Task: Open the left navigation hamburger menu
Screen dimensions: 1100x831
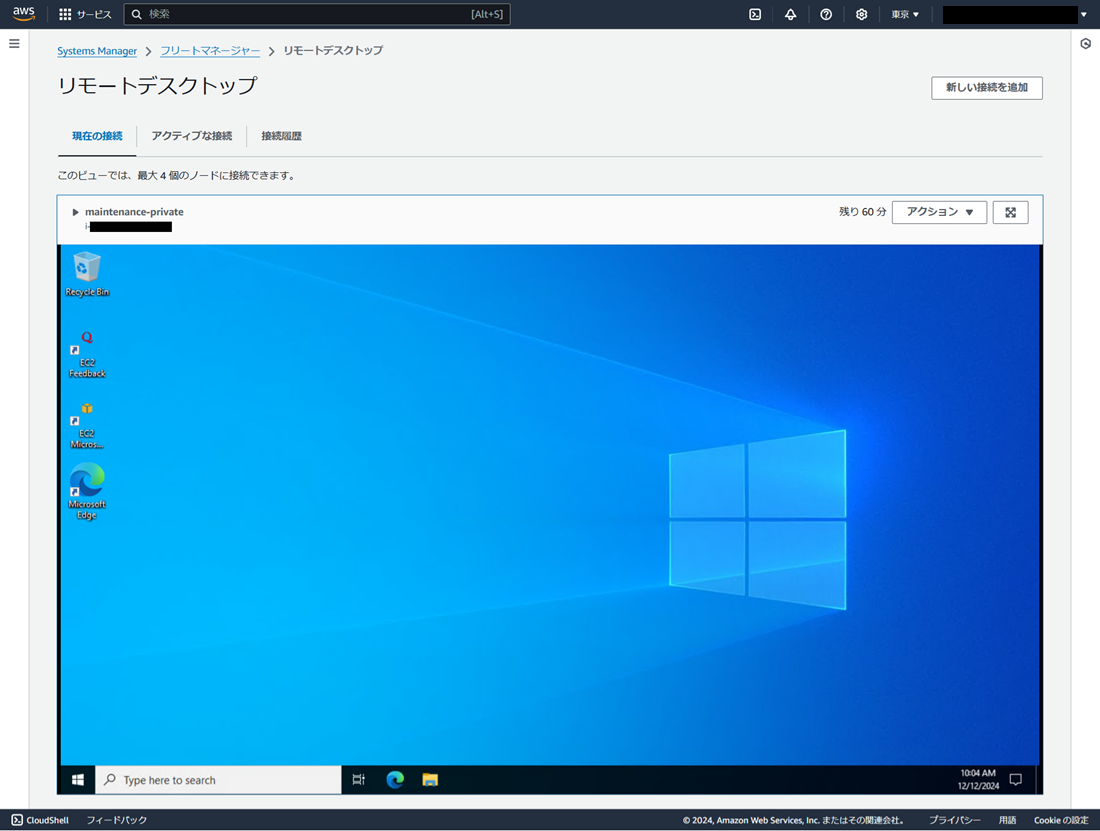Action: click(14, 43)
